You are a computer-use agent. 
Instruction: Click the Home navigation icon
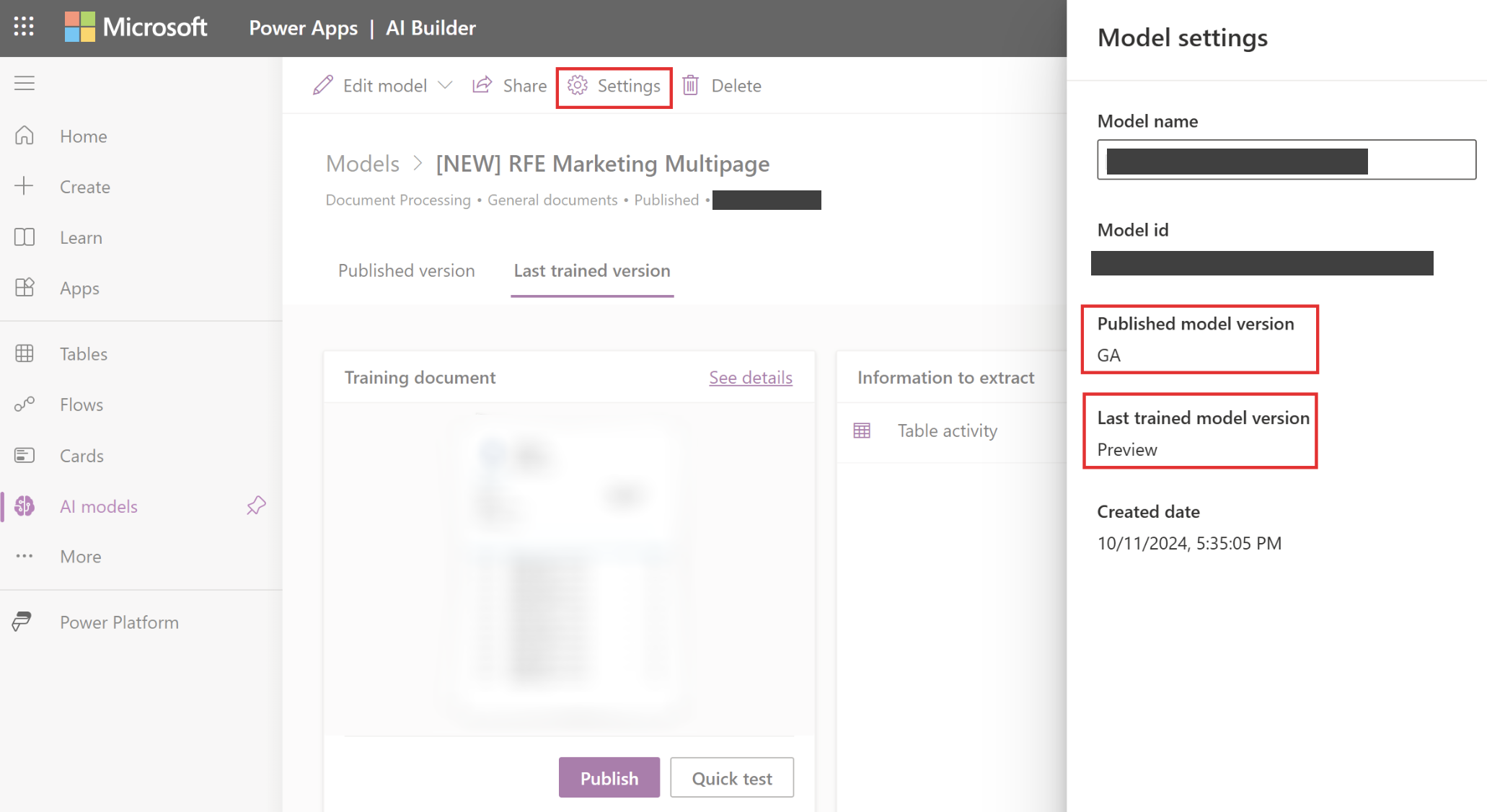pyautogui.click(x=27, y=135)
